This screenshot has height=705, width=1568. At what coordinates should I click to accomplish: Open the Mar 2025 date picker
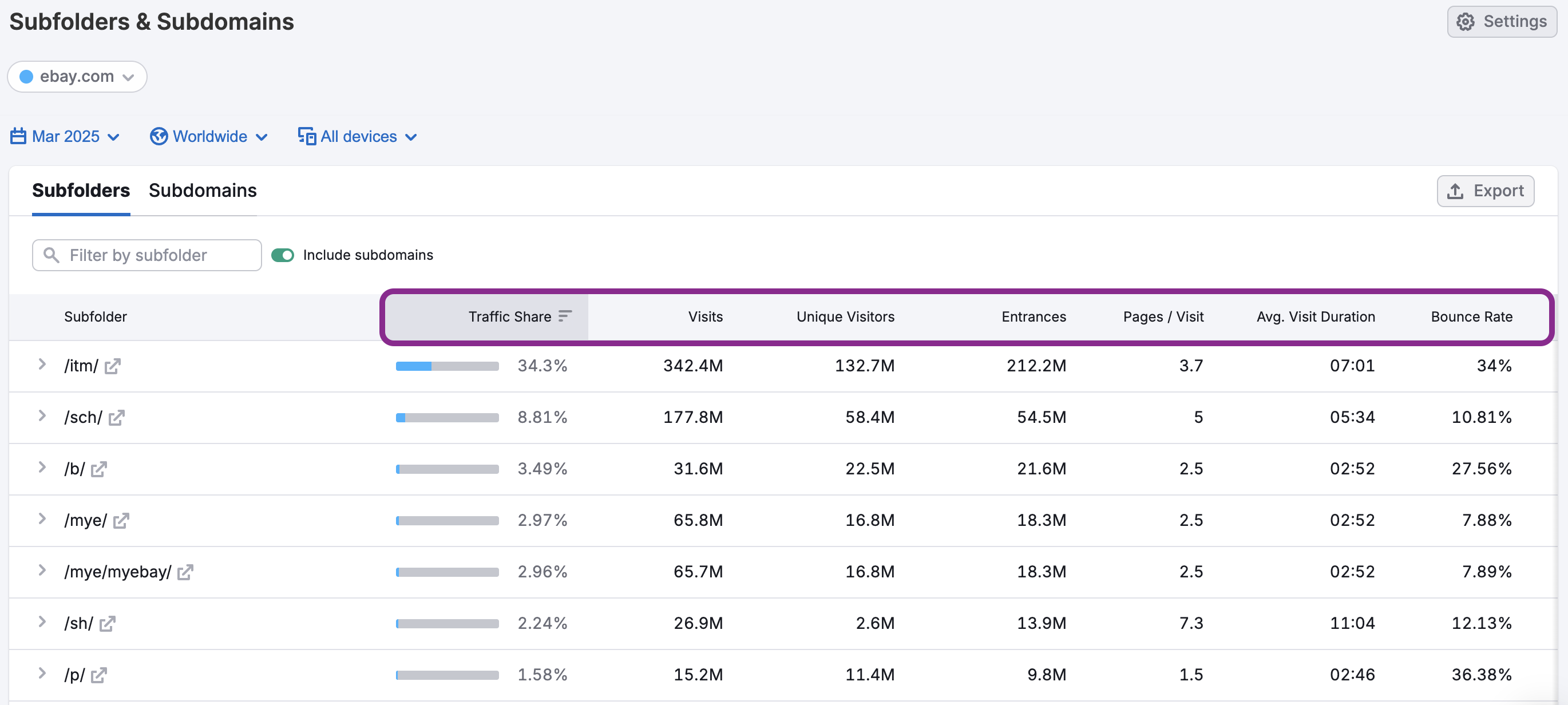(65, 136)
